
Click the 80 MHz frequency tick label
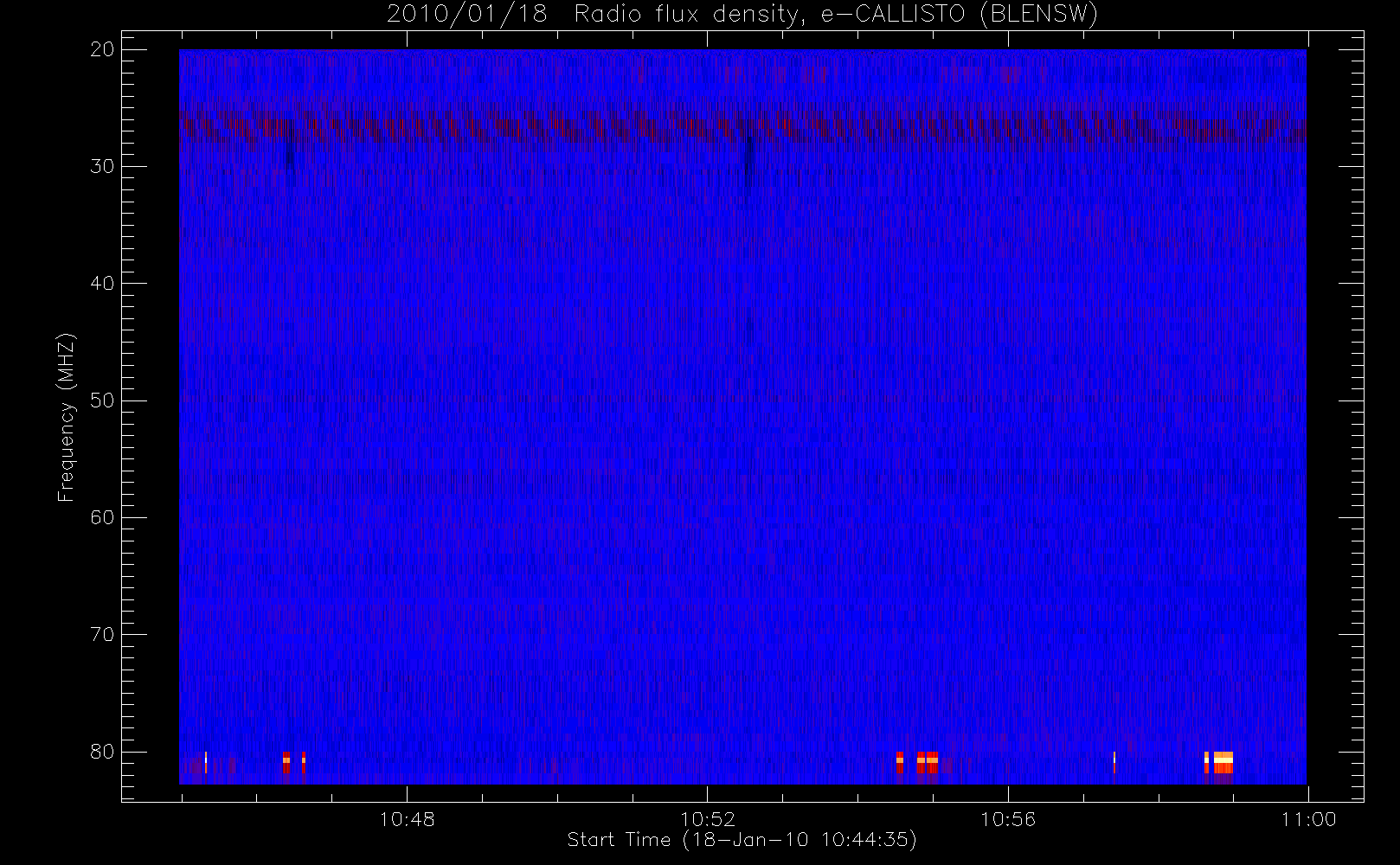click(x=102, y=752)
